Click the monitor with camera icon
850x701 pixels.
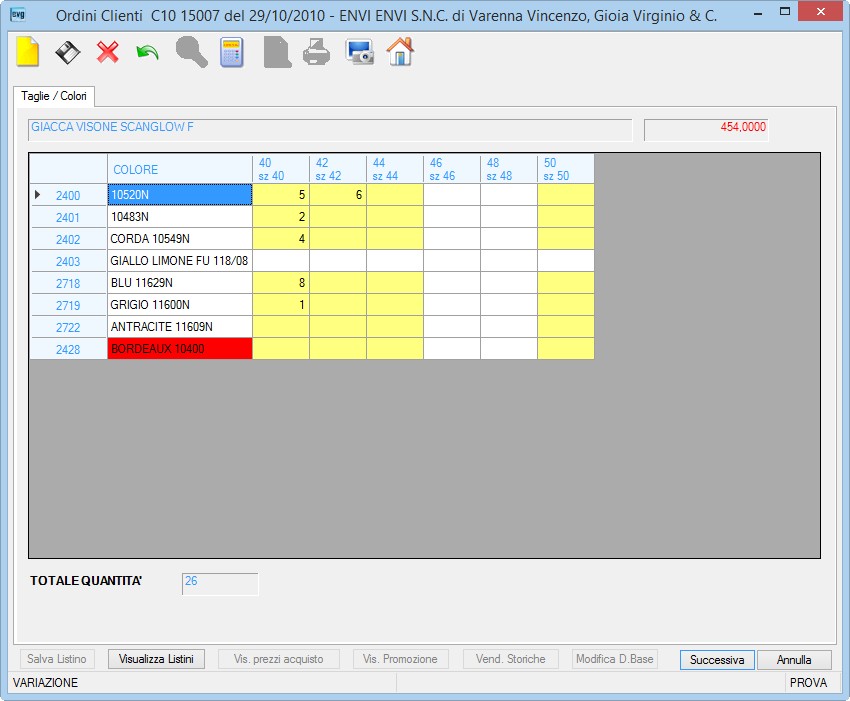359,53
